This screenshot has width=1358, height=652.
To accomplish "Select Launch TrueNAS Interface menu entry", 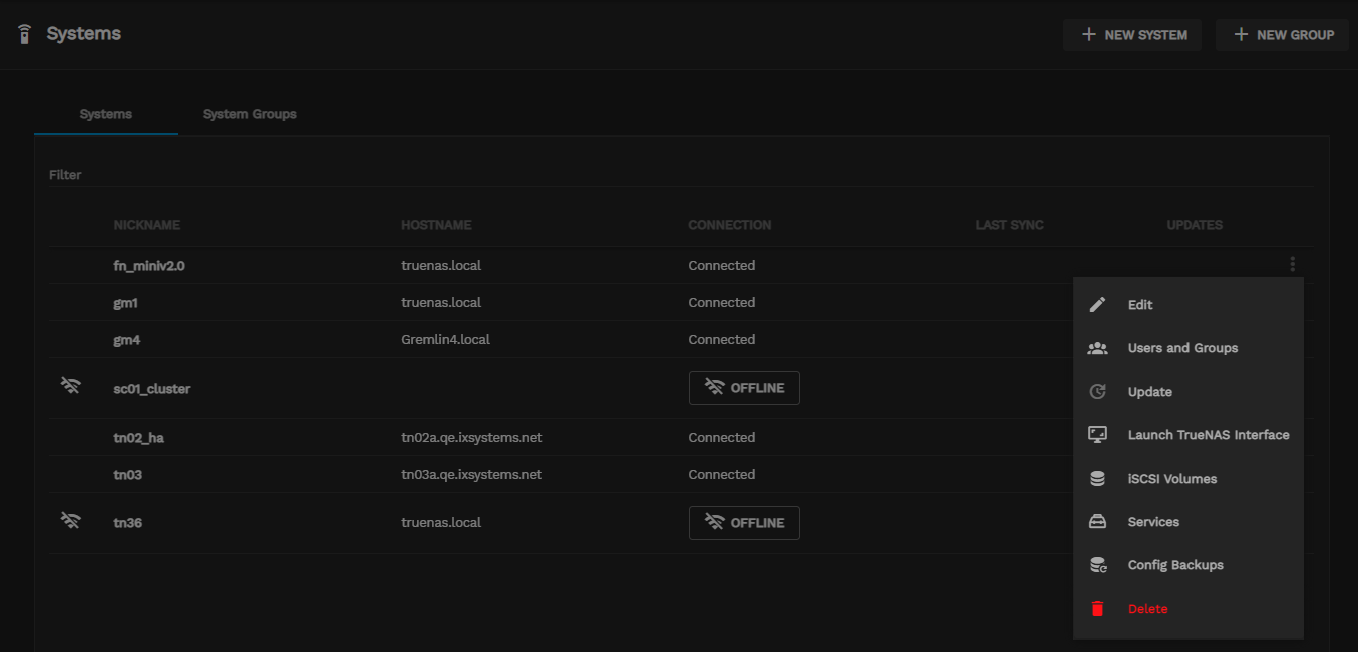I will click(x=1208, y=435).
